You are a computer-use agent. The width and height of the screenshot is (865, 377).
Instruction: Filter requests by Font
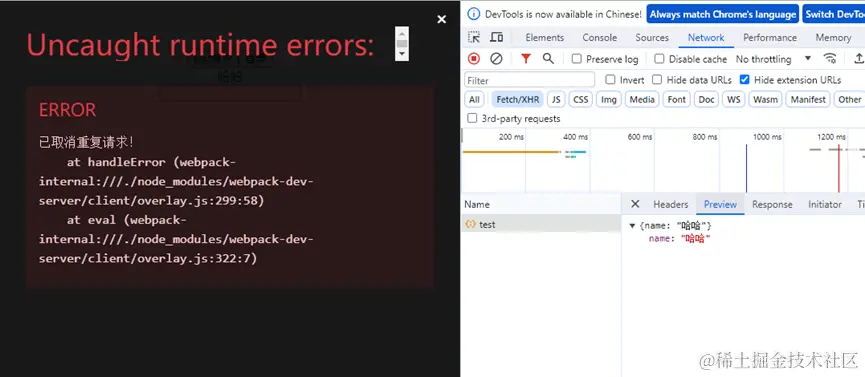pyautogui.click(x=677, y=99)
